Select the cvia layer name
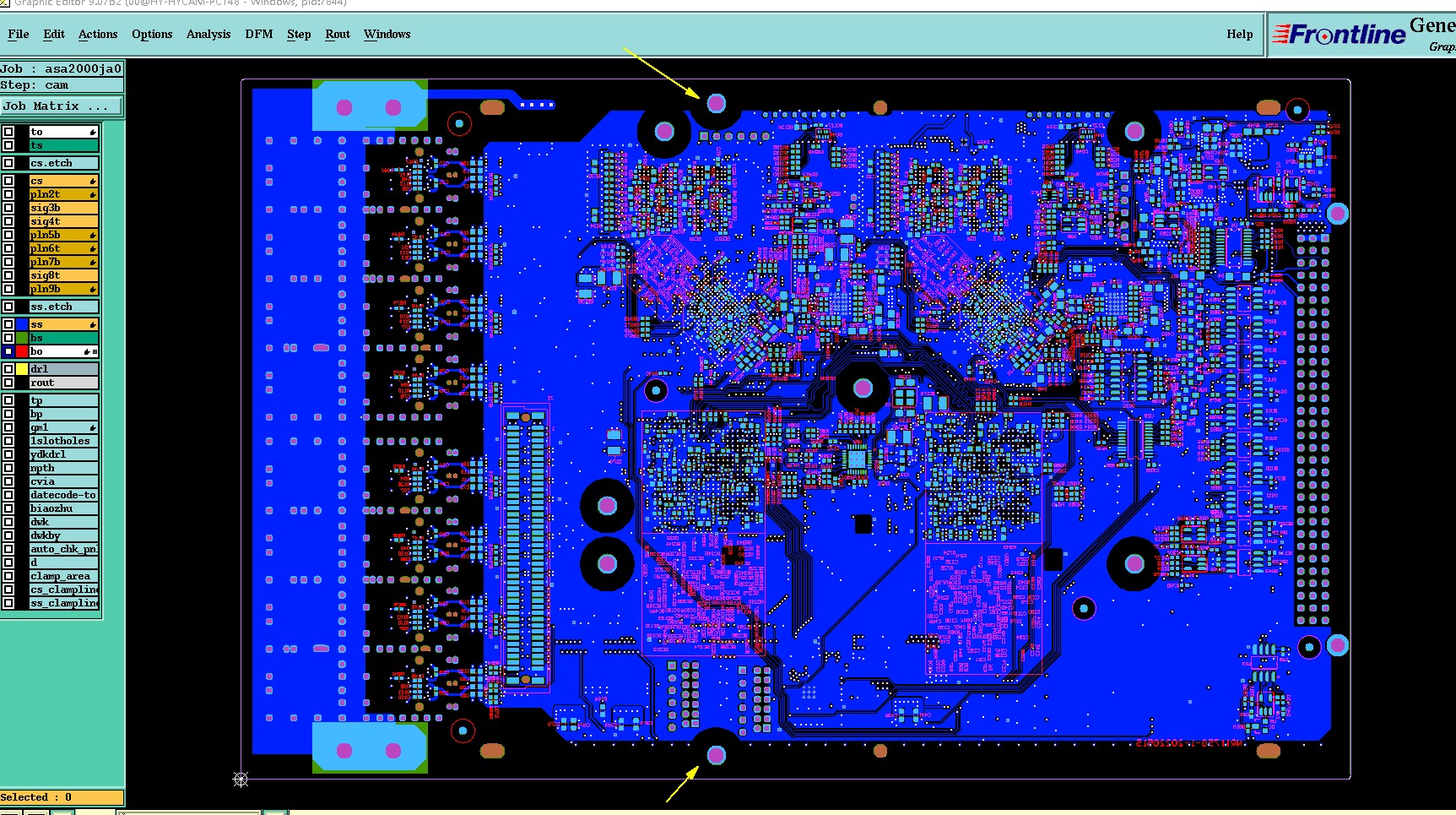Viewport: 1456px width, 815px height. pyautogui.click(x=64, y=481)
